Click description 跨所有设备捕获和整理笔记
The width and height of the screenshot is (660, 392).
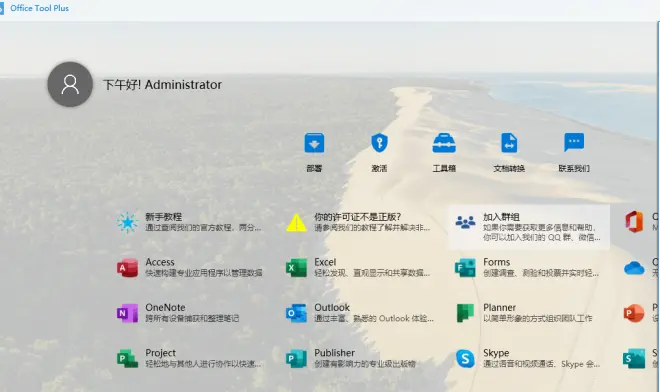coord(192,318)
